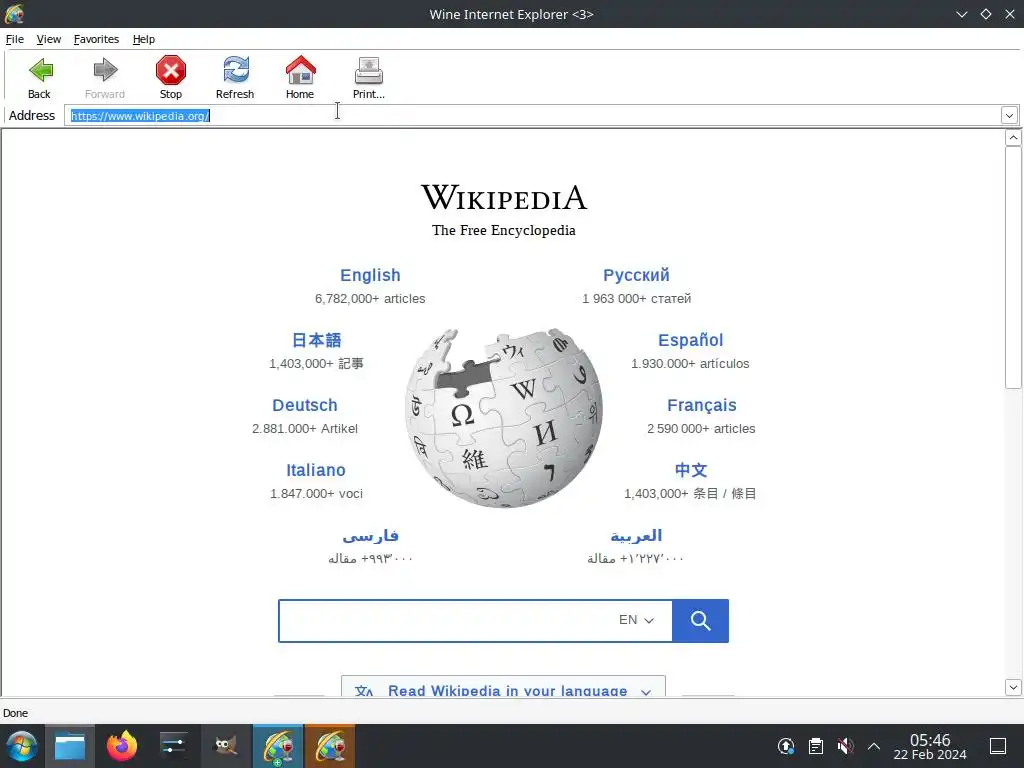Open the Français Wikipedia link
This screenshot has width=1024, height=768.
pos(701,406)
